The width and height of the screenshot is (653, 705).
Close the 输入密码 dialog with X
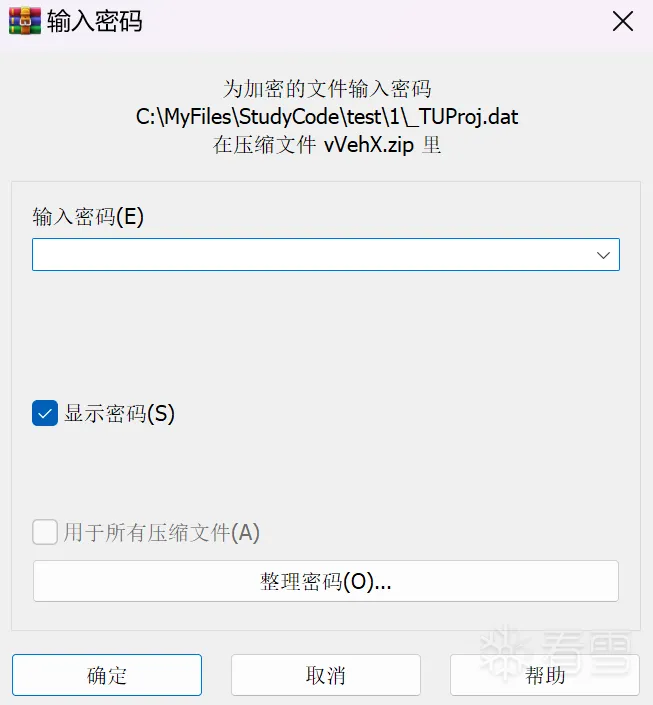(x=623, y=21)
